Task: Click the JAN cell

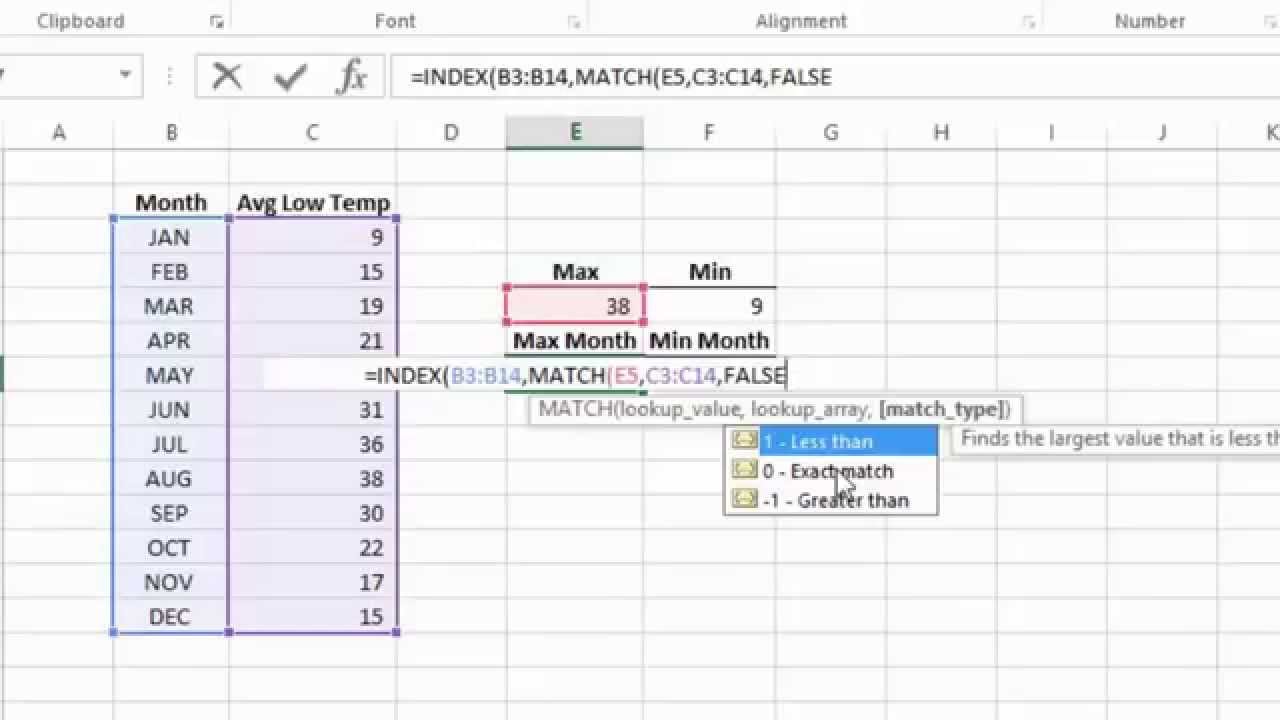Action: pos(171,237)
